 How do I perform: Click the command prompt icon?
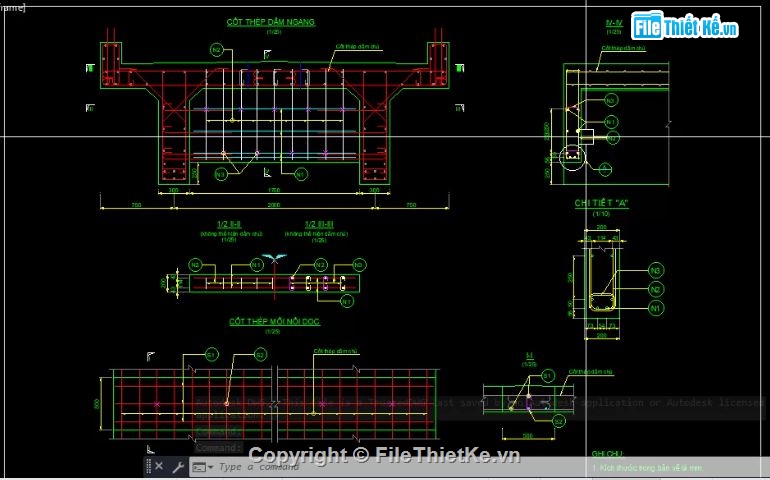(199, 467)
